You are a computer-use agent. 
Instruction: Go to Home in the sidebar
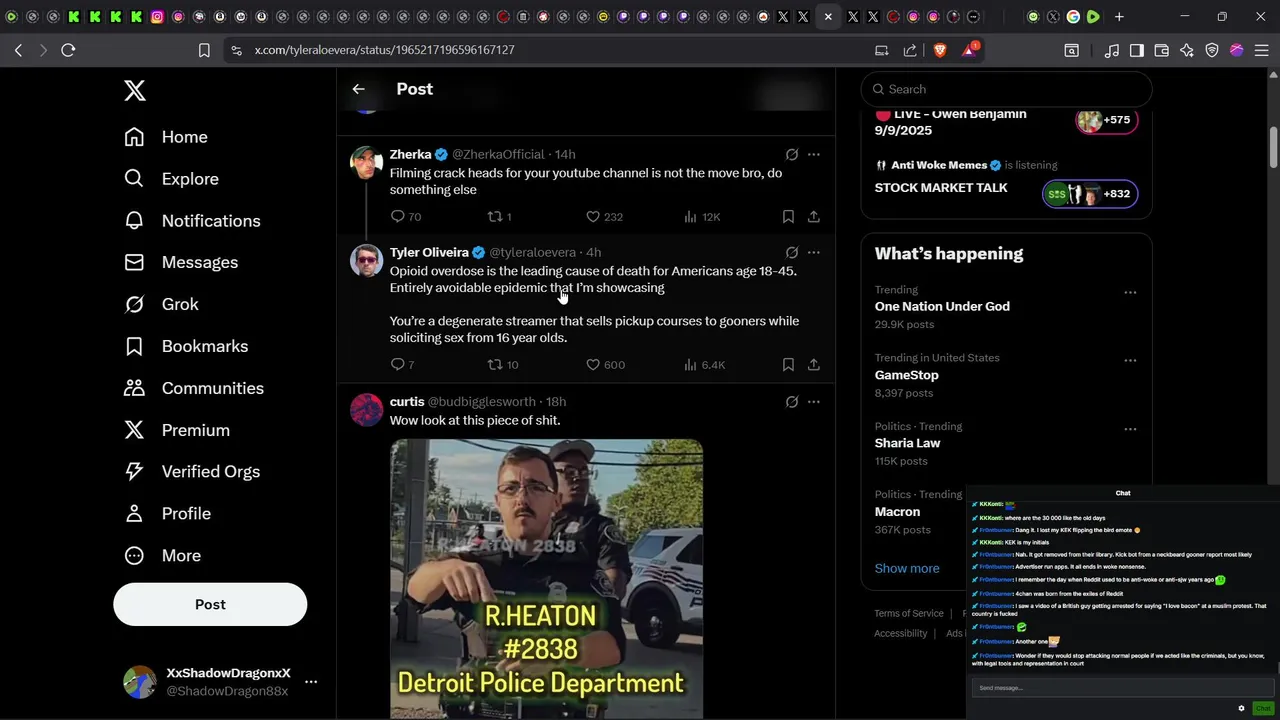point(166,137)
